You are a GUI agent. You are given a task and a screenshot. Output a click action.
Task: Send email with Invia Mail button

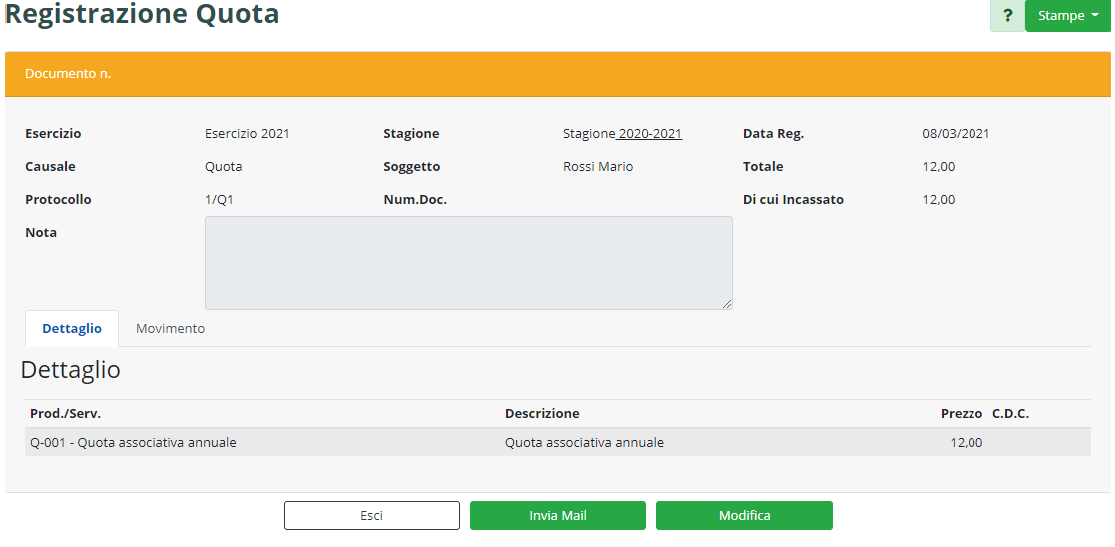tap(557, 515)
